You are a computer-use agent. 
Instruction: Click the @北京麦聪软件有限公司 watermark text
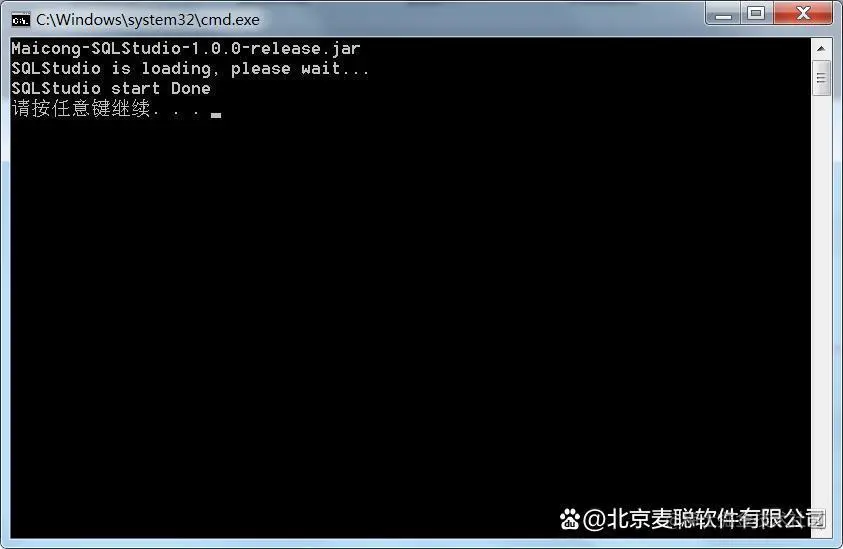pyautogui.click(x=703, y=519)
